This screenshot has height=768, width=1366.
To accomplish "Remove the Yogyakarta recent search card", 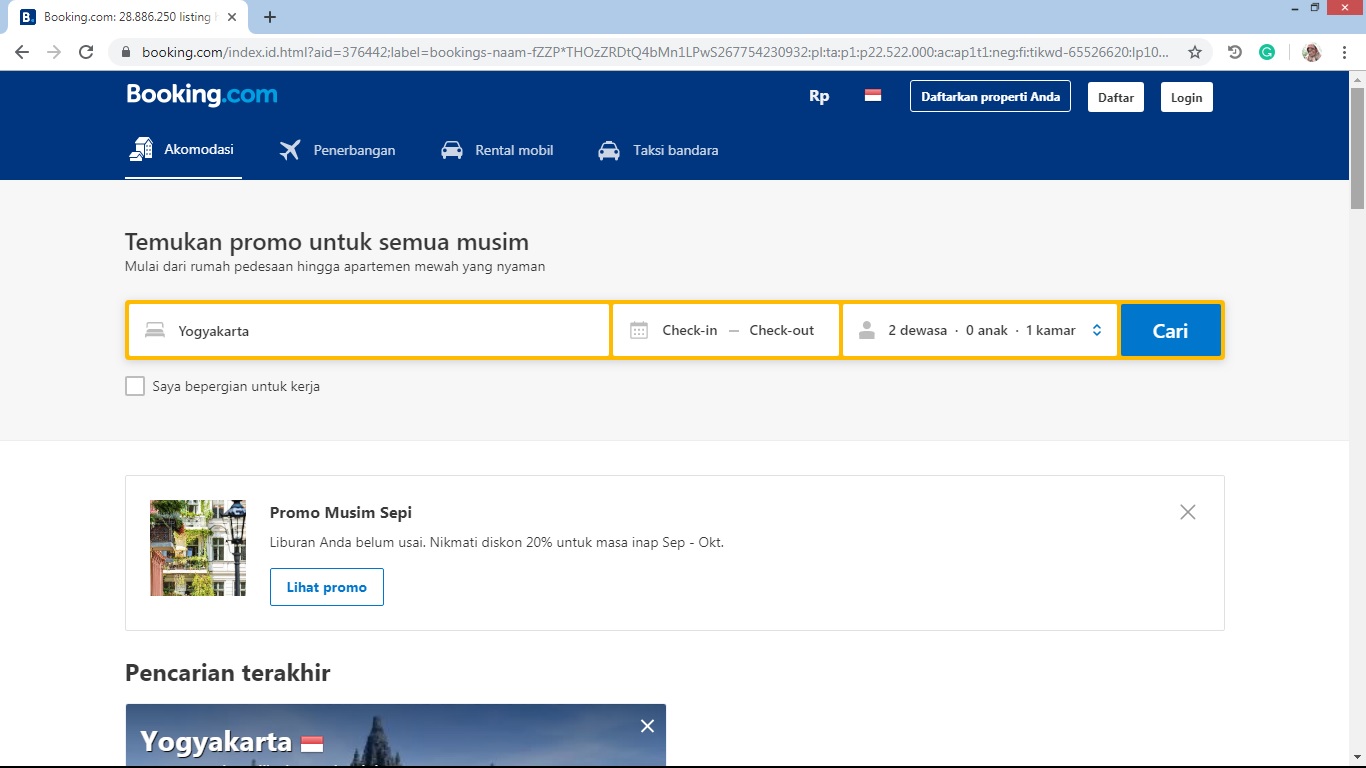I will (x=647, y=726).
